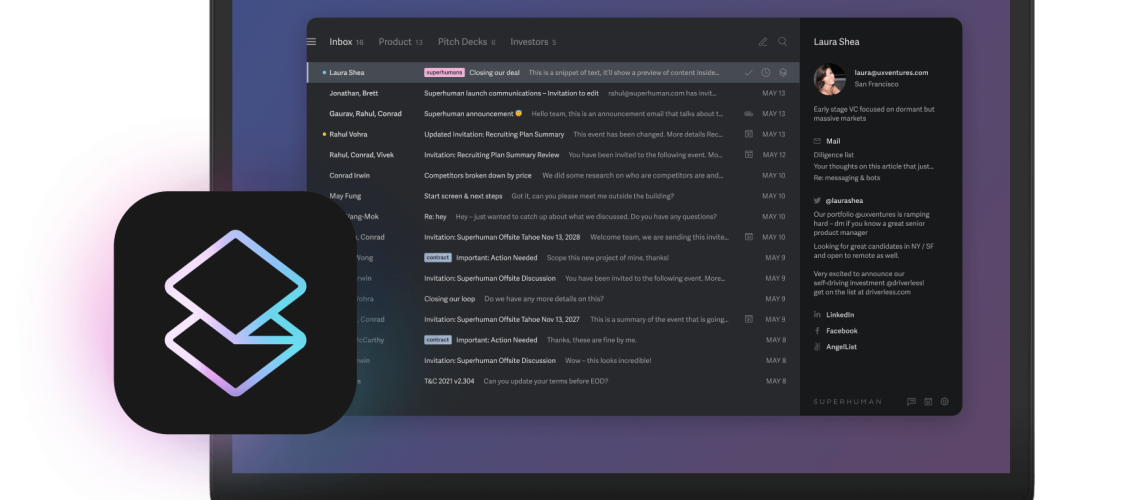Open the chat feedback icon in footer
Image resolution: width=1140 pixels, height=500 pixels.
[x=911, y=402]
